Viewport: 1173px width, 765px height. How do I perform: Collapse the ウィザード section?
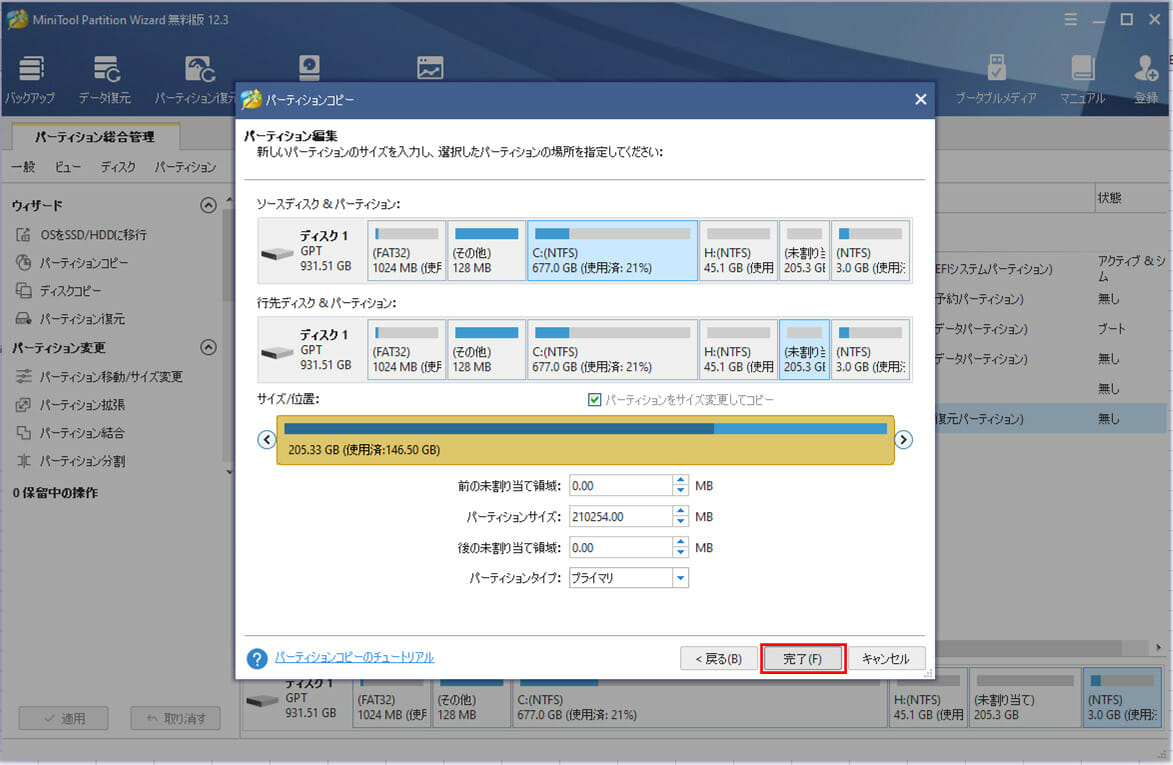click(x=209, y=206)
